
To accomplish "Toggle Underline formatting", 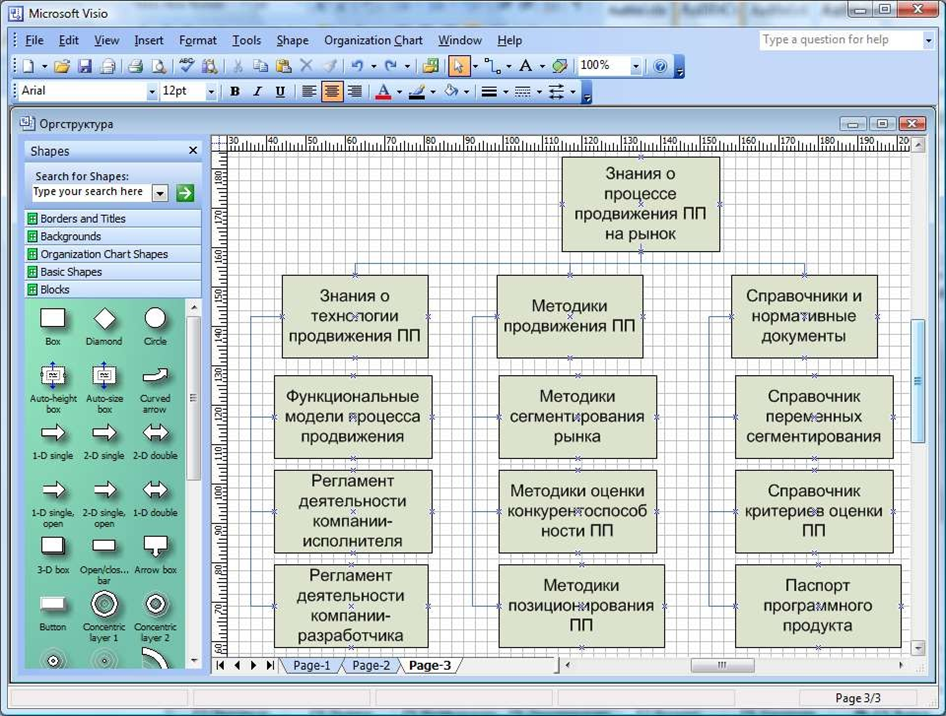I will (x=280, y=92).
